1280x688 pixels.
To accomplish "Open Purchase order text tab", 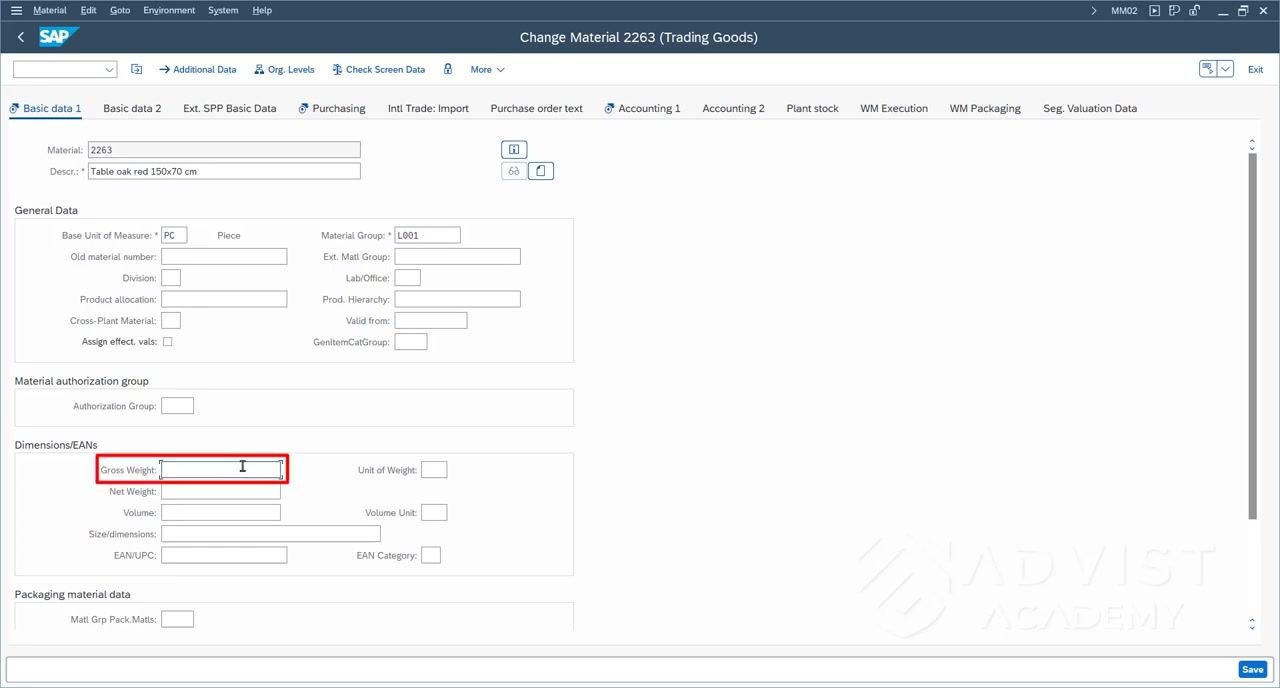I will 536,108.
